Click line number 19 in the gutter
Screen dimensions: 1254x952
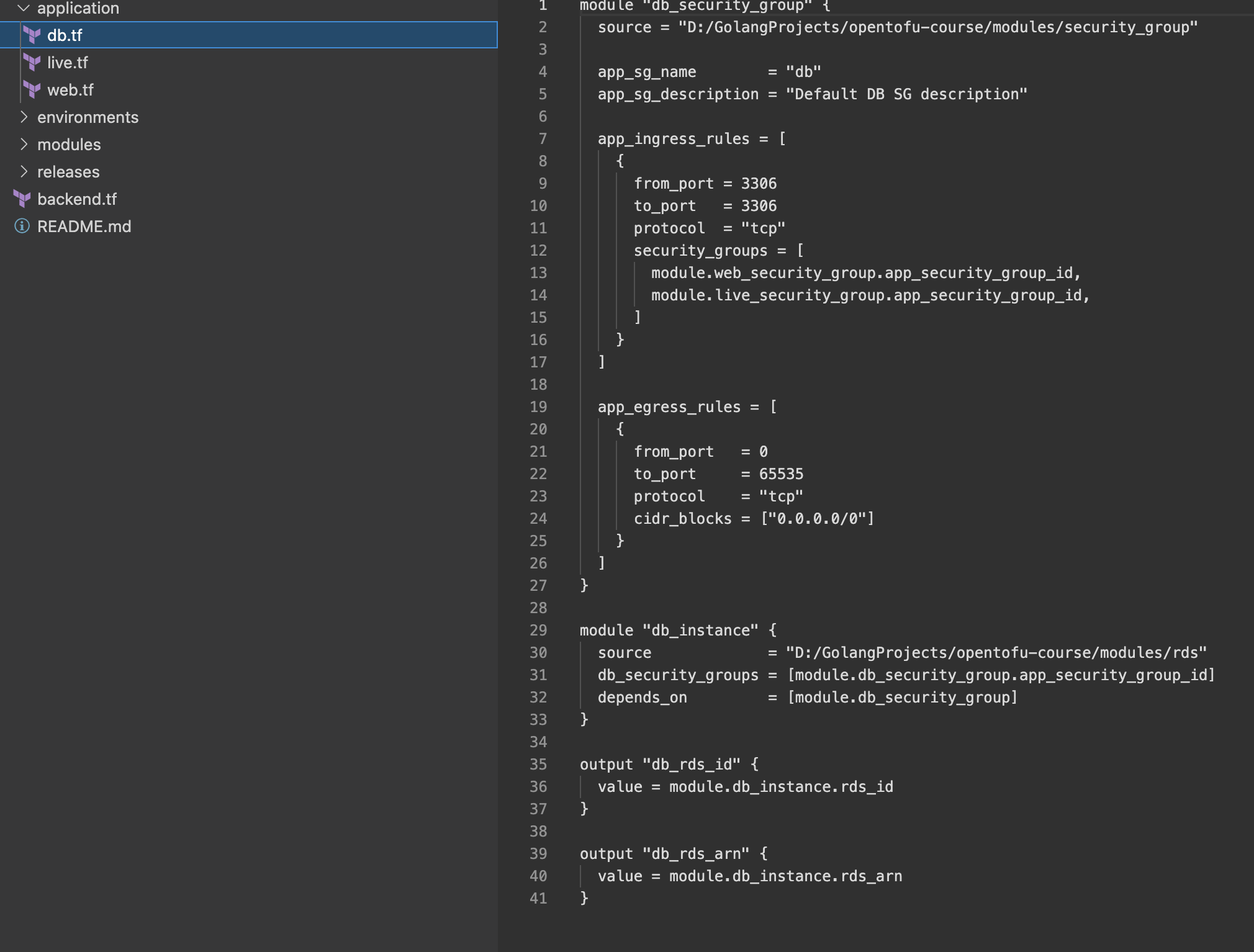(x=538, y=407)
